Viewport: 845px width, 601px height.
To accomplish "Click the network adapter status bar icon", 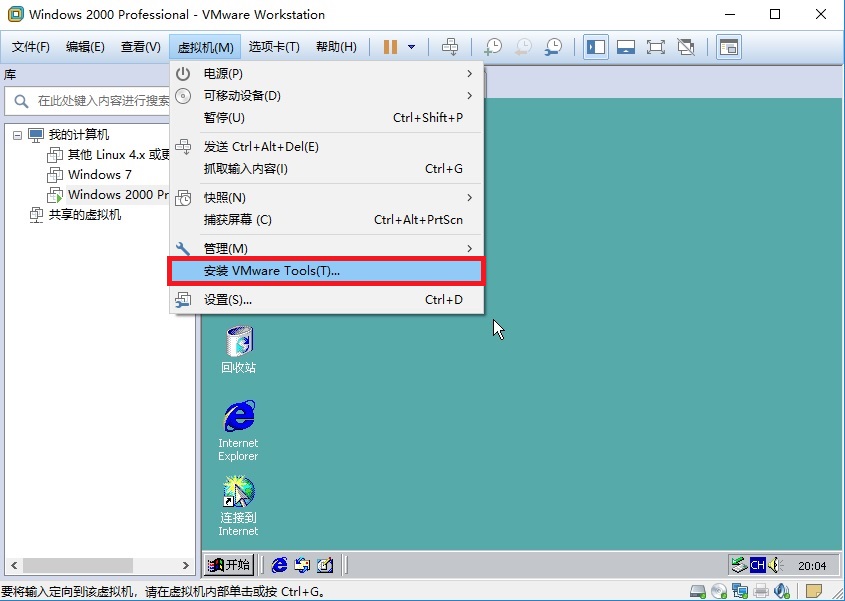I will (x=740, y=591).
